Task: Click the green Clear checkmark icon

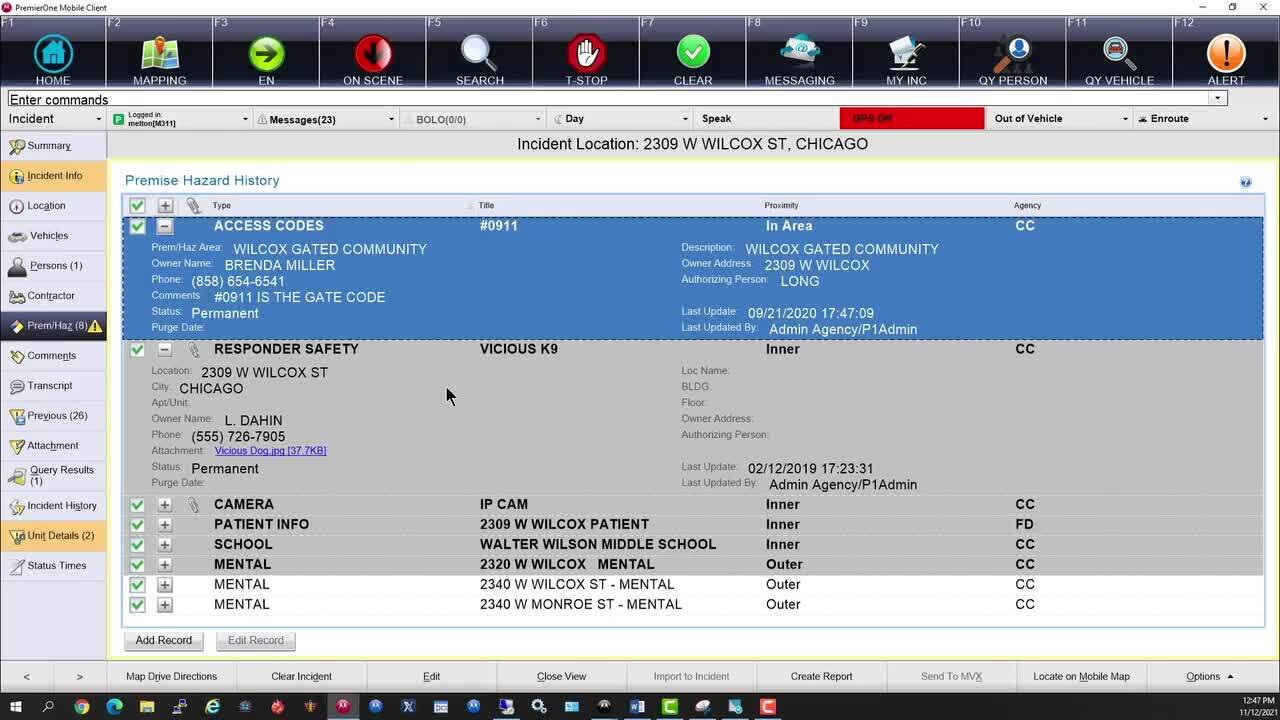Action: (692, 55)
